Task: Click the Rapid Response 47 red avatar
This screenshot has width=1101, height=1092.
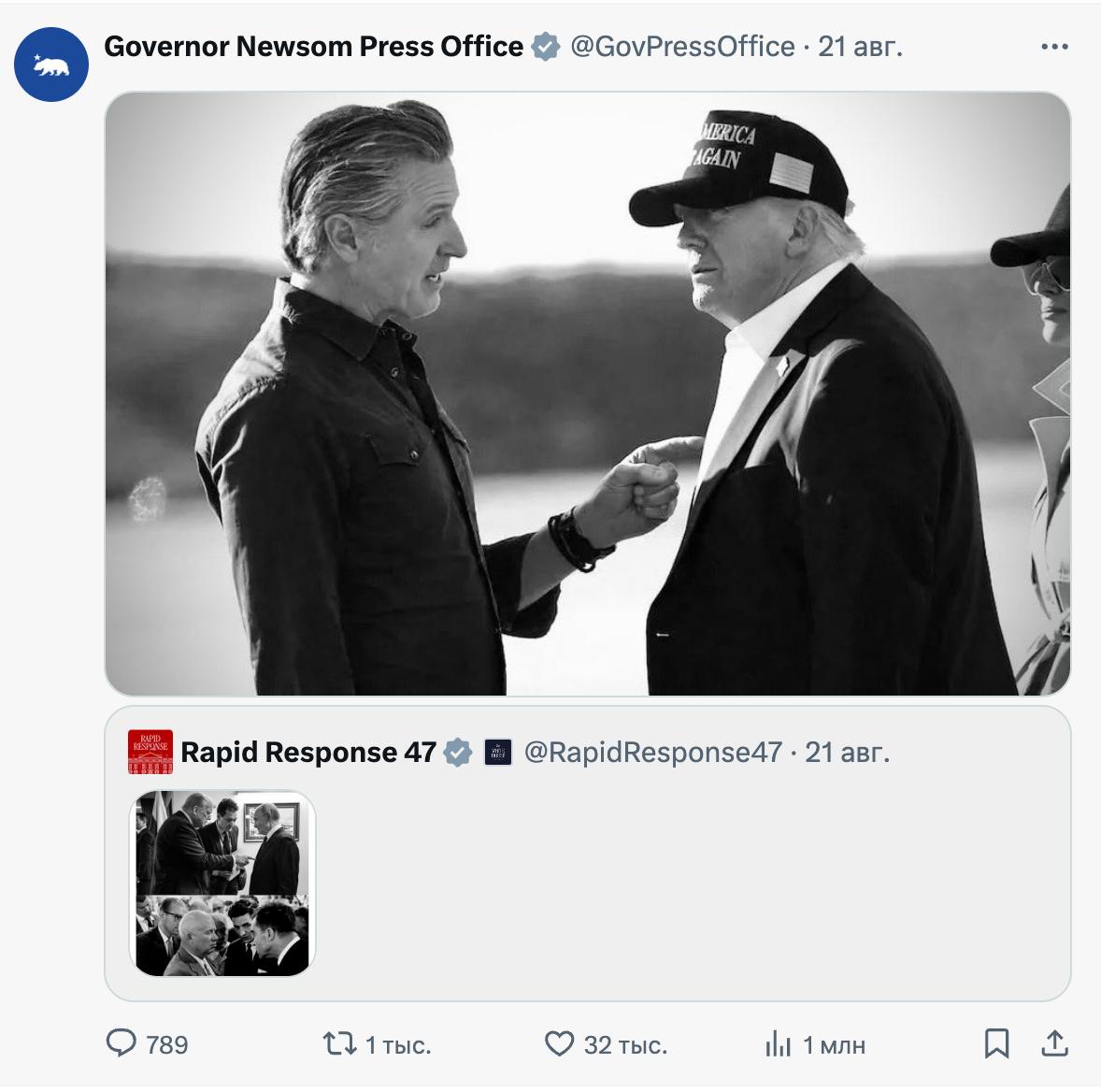Action: coord(150,753)
